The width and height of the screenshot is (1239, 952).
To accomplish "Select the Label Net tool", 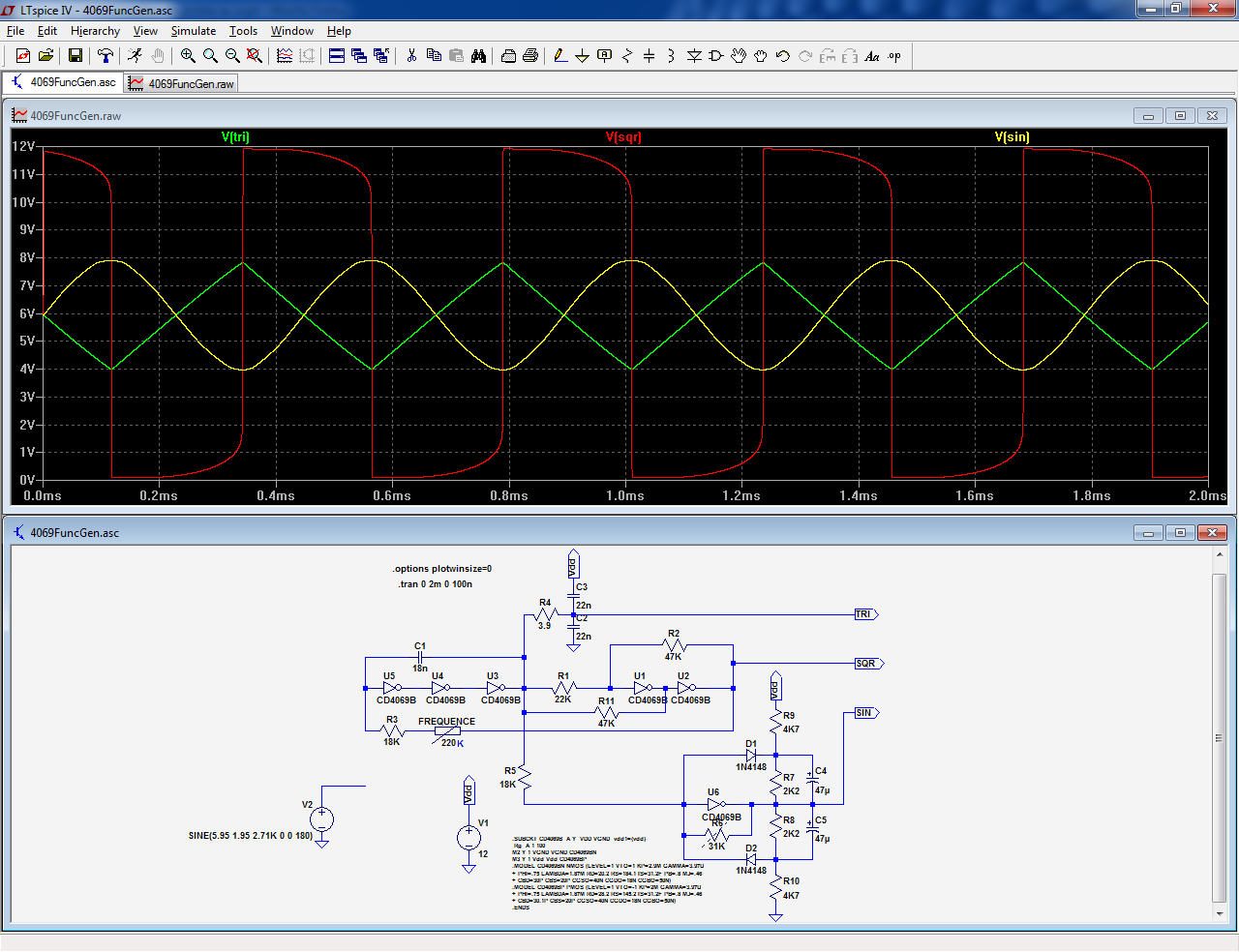I will (605, 56).
